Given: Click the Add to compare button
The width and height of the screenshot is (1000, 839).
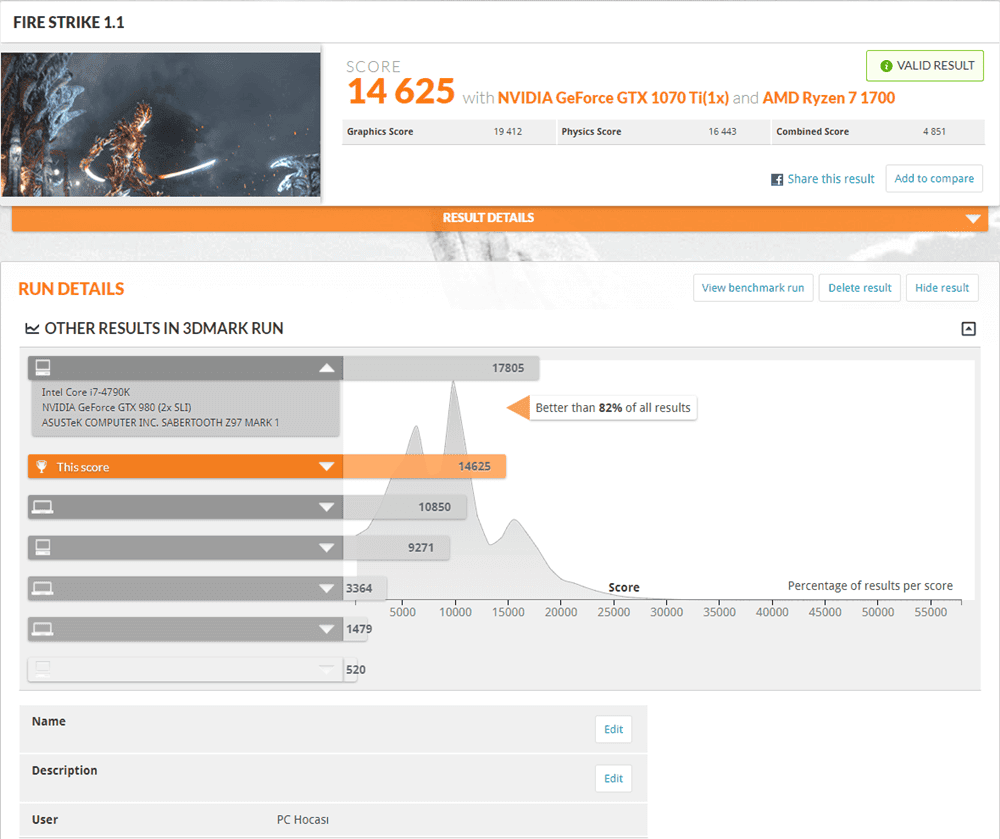Looking at the screenshot, I should 933,179.
